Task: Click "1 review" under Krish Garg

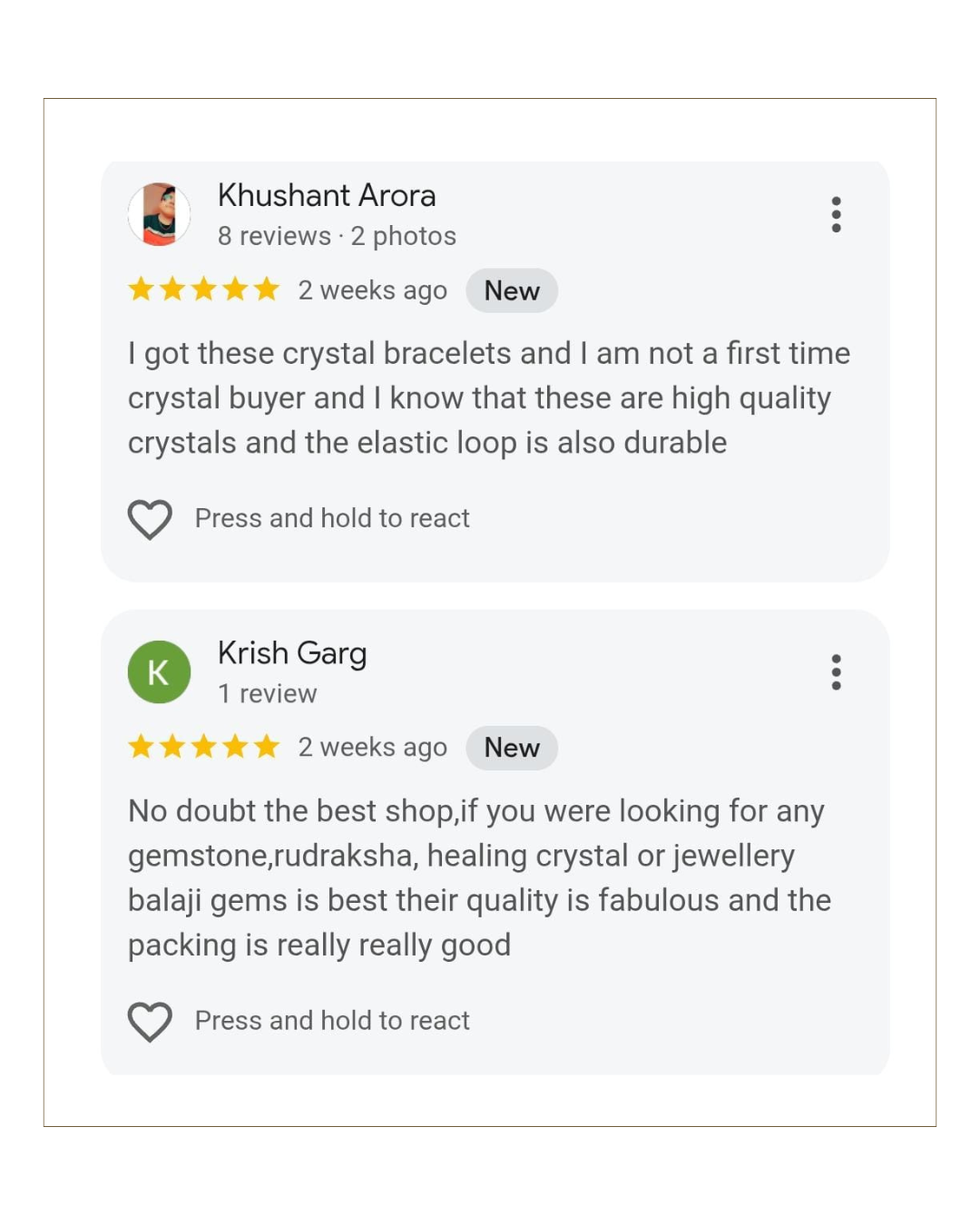Action: tap(268, 694)
